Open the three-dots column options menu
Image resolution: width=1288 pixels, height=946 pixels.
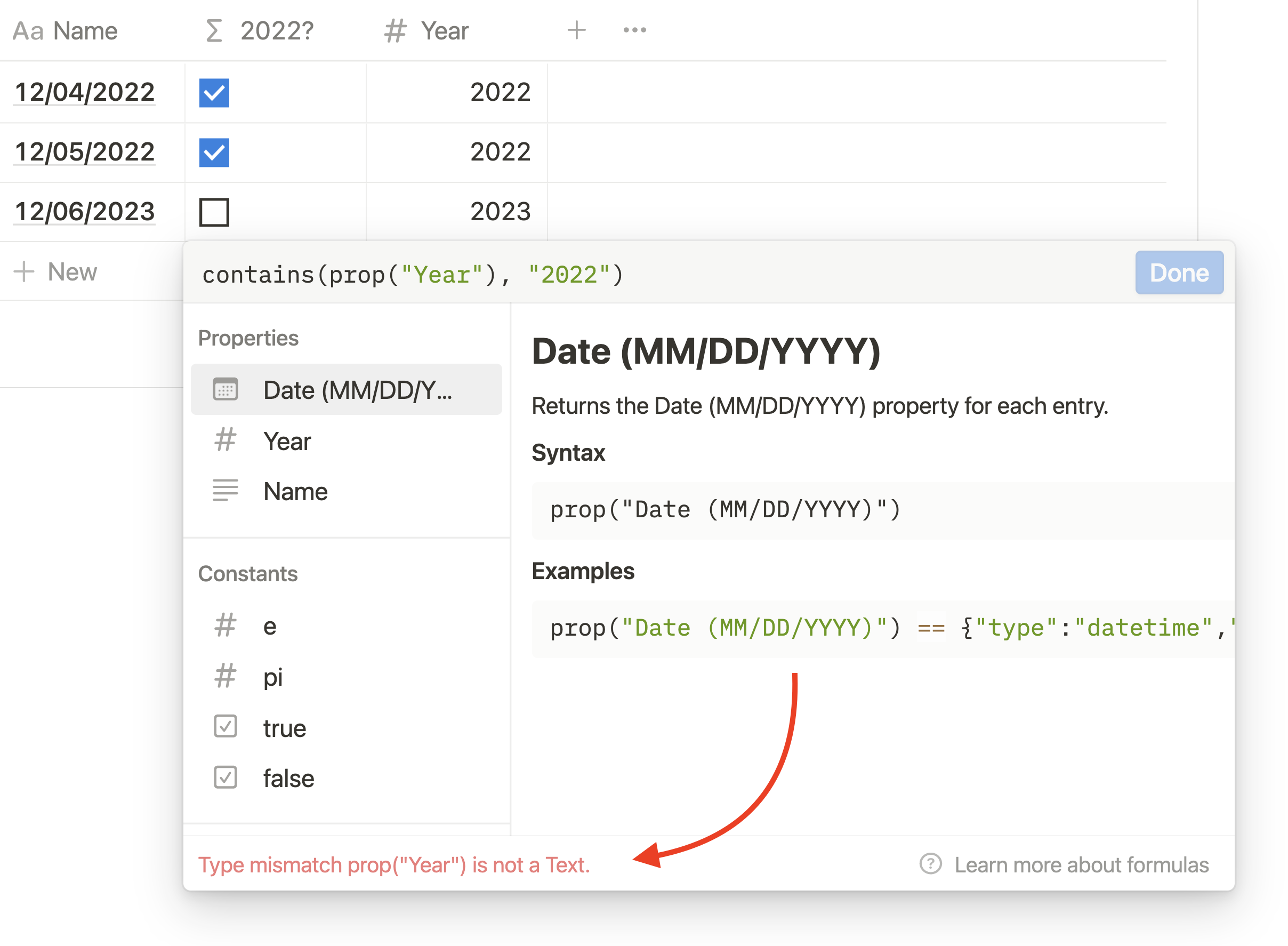pos(634,30)
